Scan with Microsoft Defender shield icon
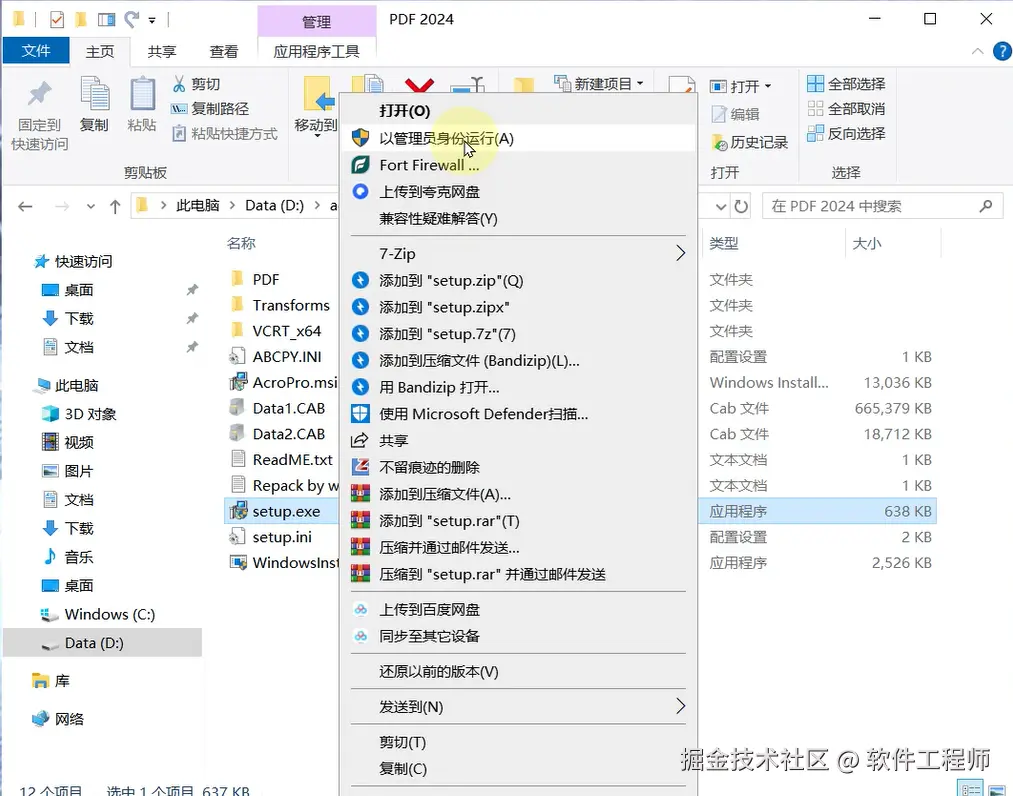This screenshot has height=796, width=1013. [360, 414]
